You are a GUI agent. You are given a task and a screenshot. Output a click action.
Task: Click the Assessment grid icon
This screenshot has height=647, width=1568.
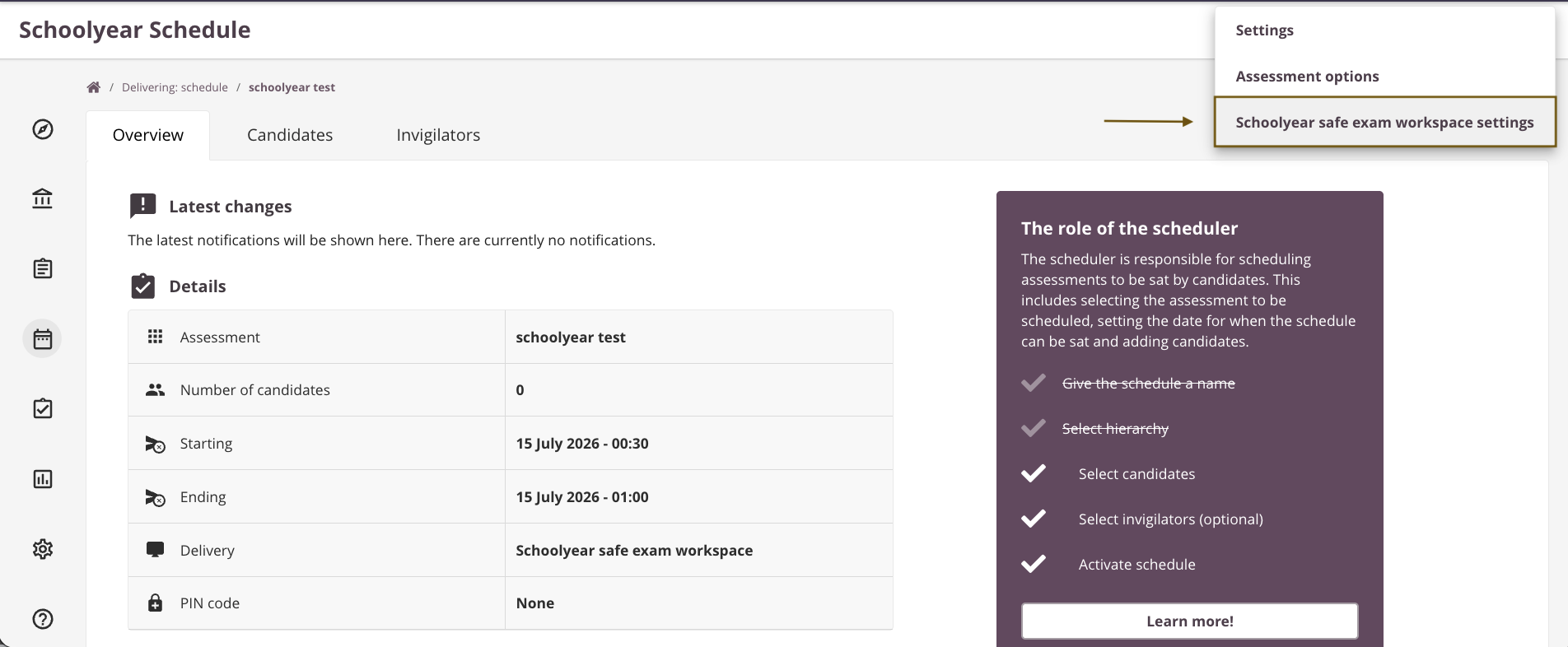point(155,337)
